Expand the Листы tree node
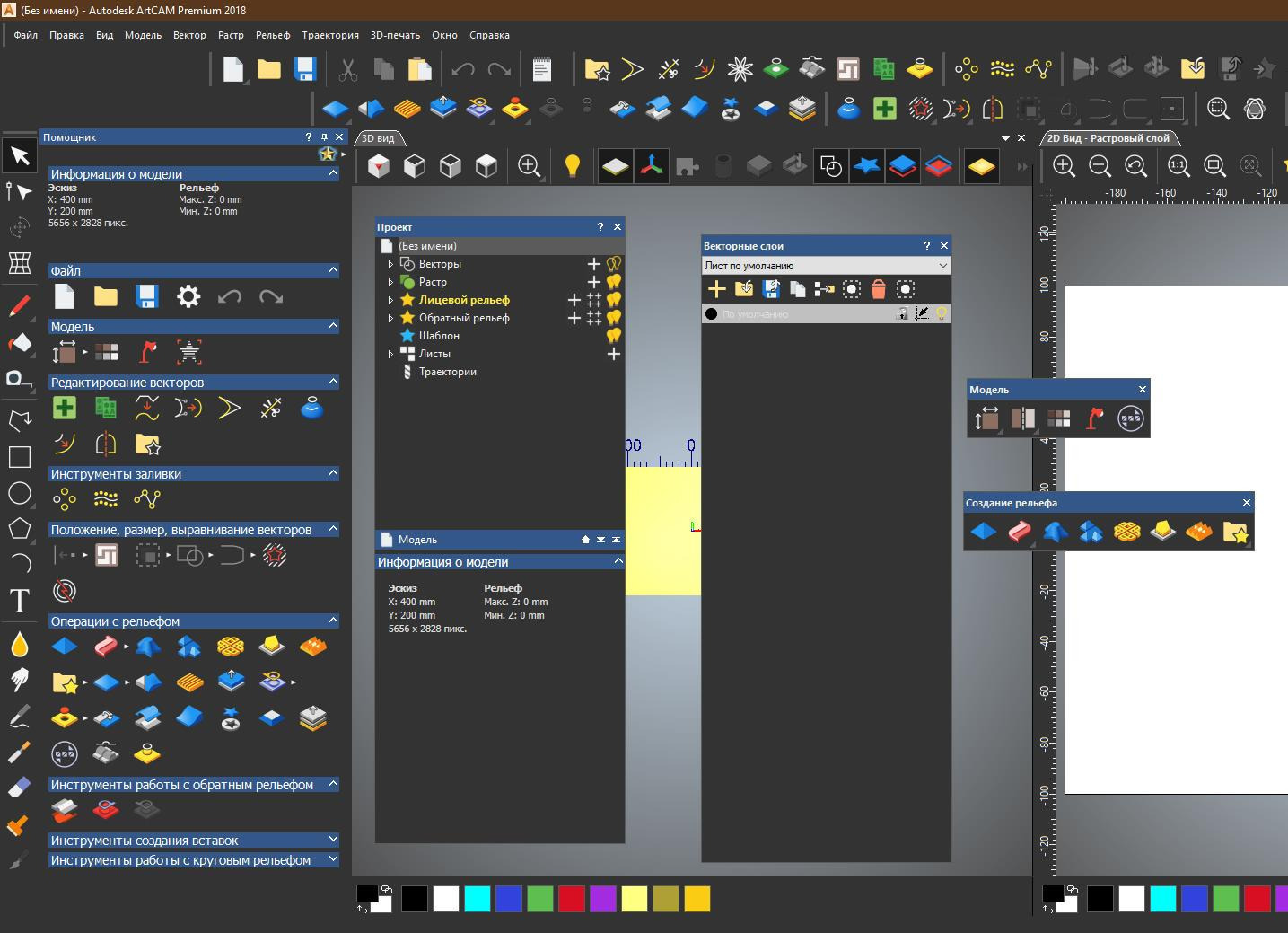The image size is (1288, 933). pos(390,354)
